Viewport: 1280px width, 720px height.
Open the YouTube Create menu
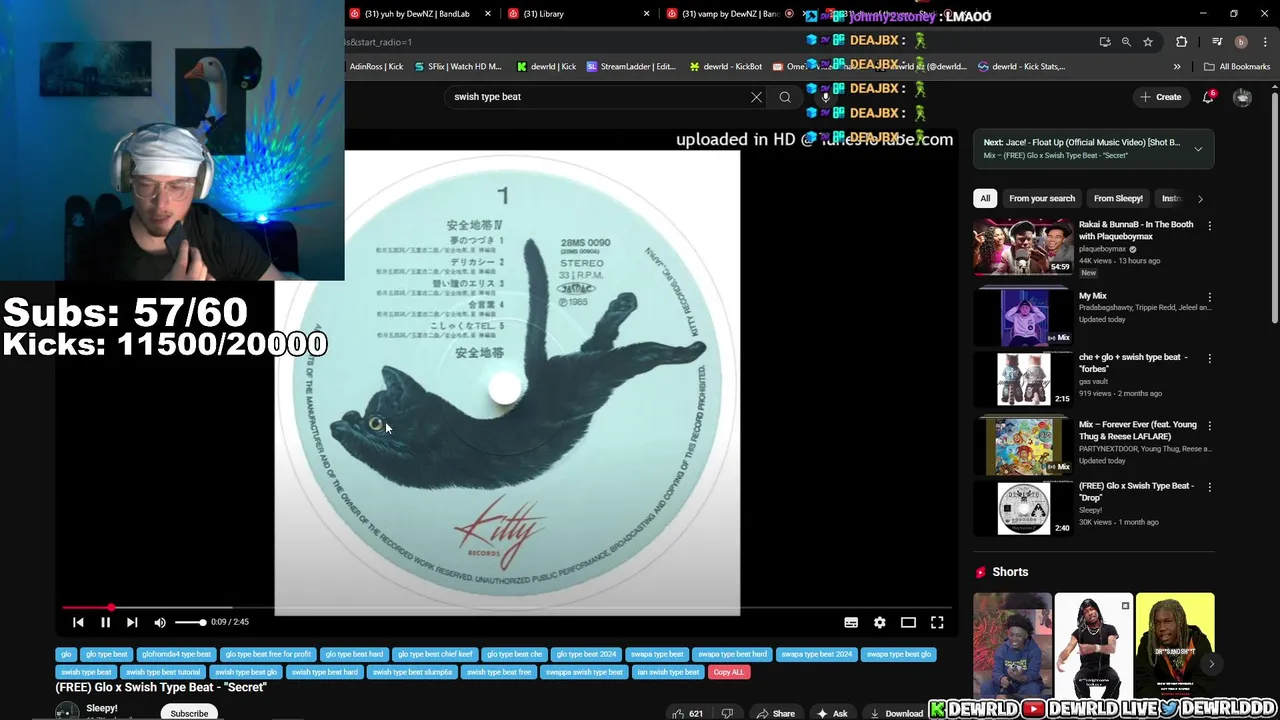pos(1160,97)
